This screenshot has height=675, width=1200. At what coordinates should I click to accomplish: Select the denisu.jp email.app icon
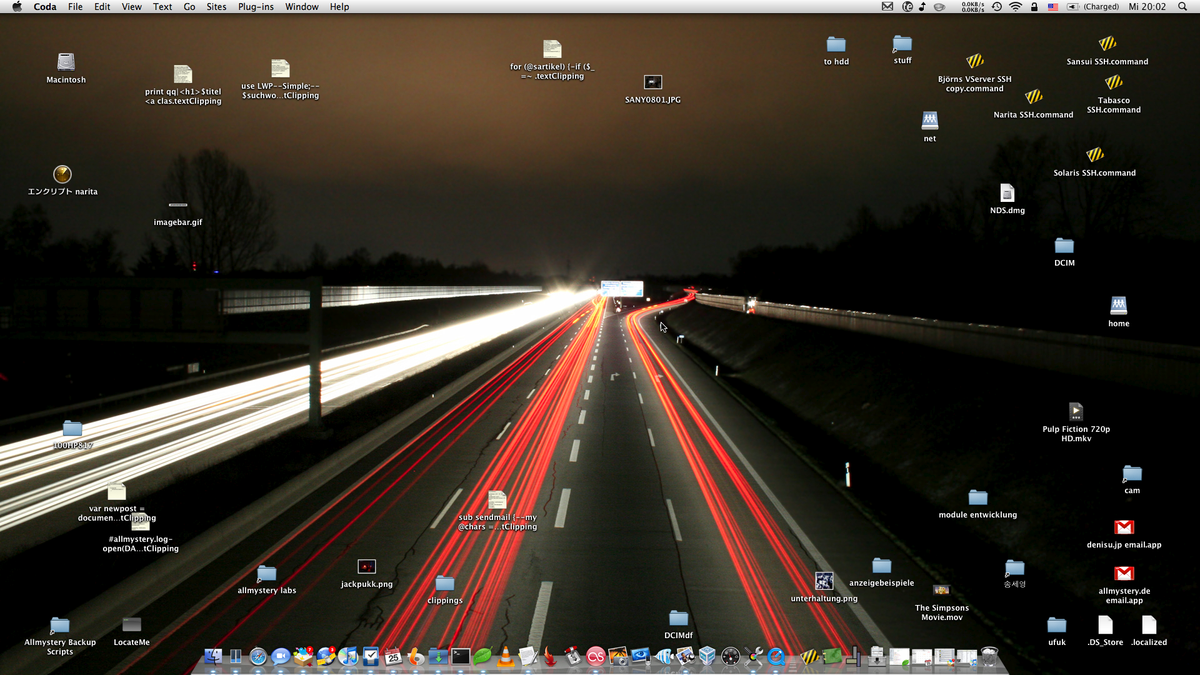click(x=1124, y=527)
